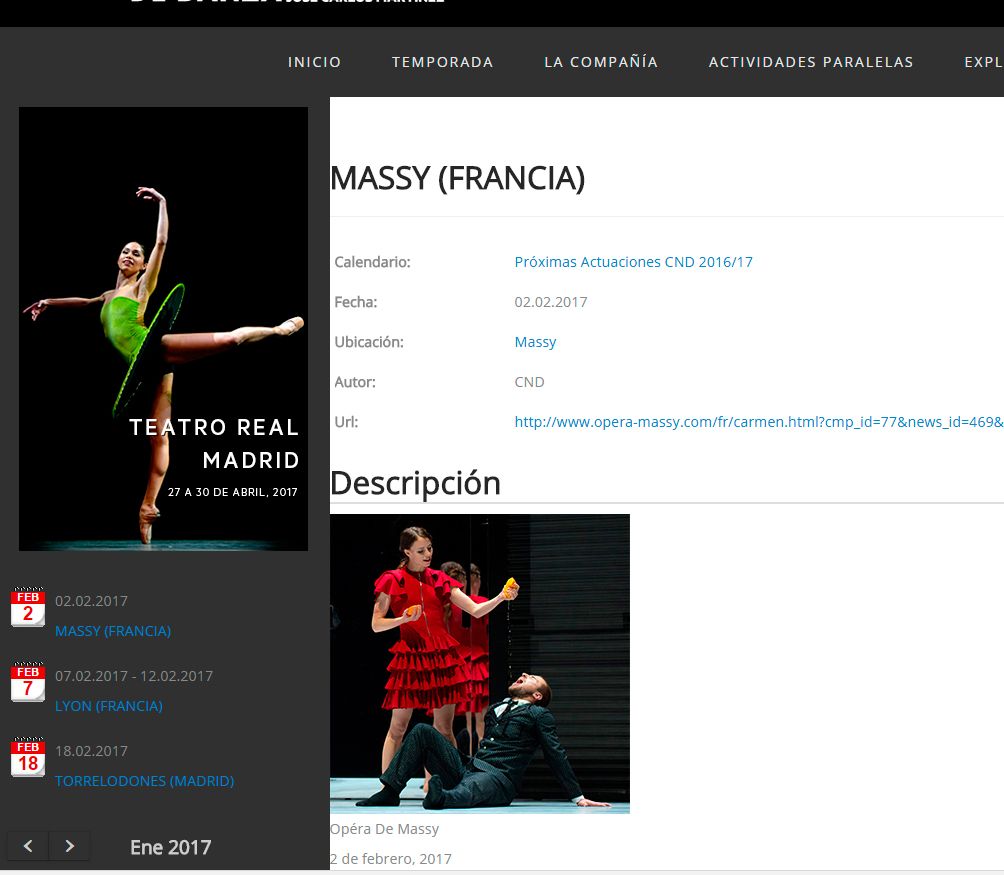
Task: Click the Ene 2017 month label
Action: click(170, 847)
